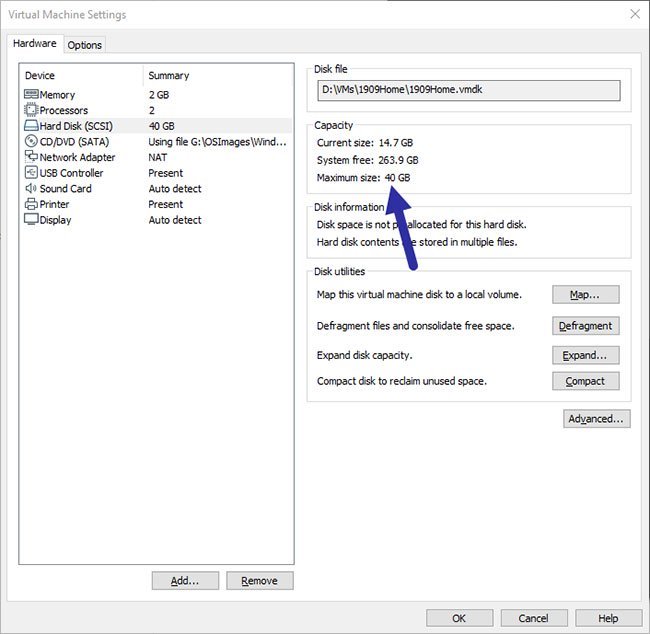
Task: Click the Defragment button
Action: click(585, 326)
